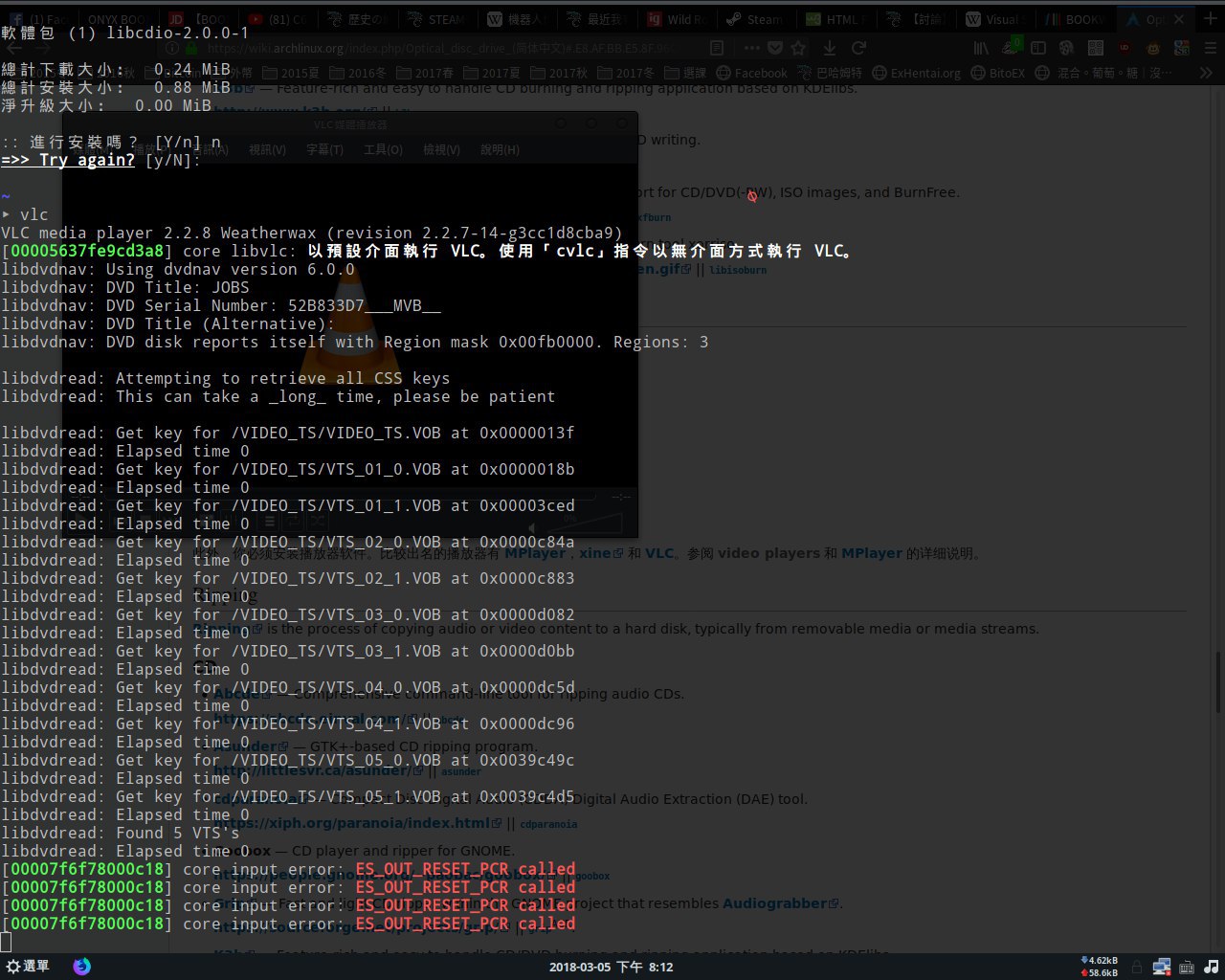Screen dimensions: 1225x980
Task: Open VLC 視訊(V) menu
Action: [x=267, y=149]
